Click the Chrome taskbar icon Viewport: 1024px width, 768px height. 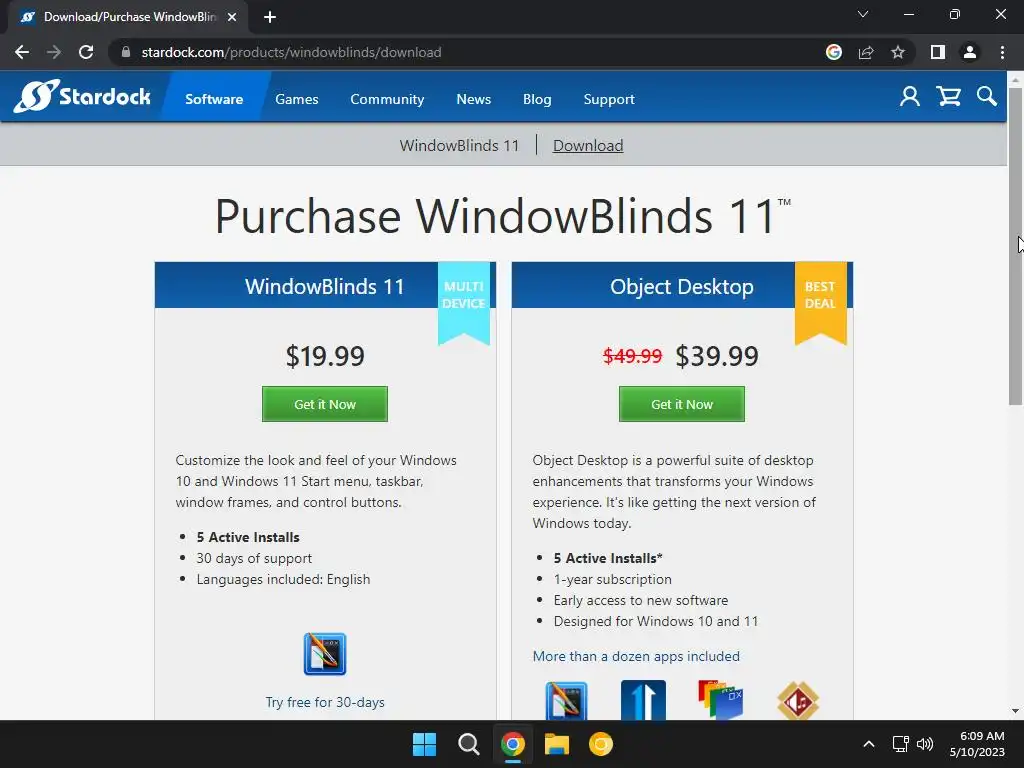point(513,744)
